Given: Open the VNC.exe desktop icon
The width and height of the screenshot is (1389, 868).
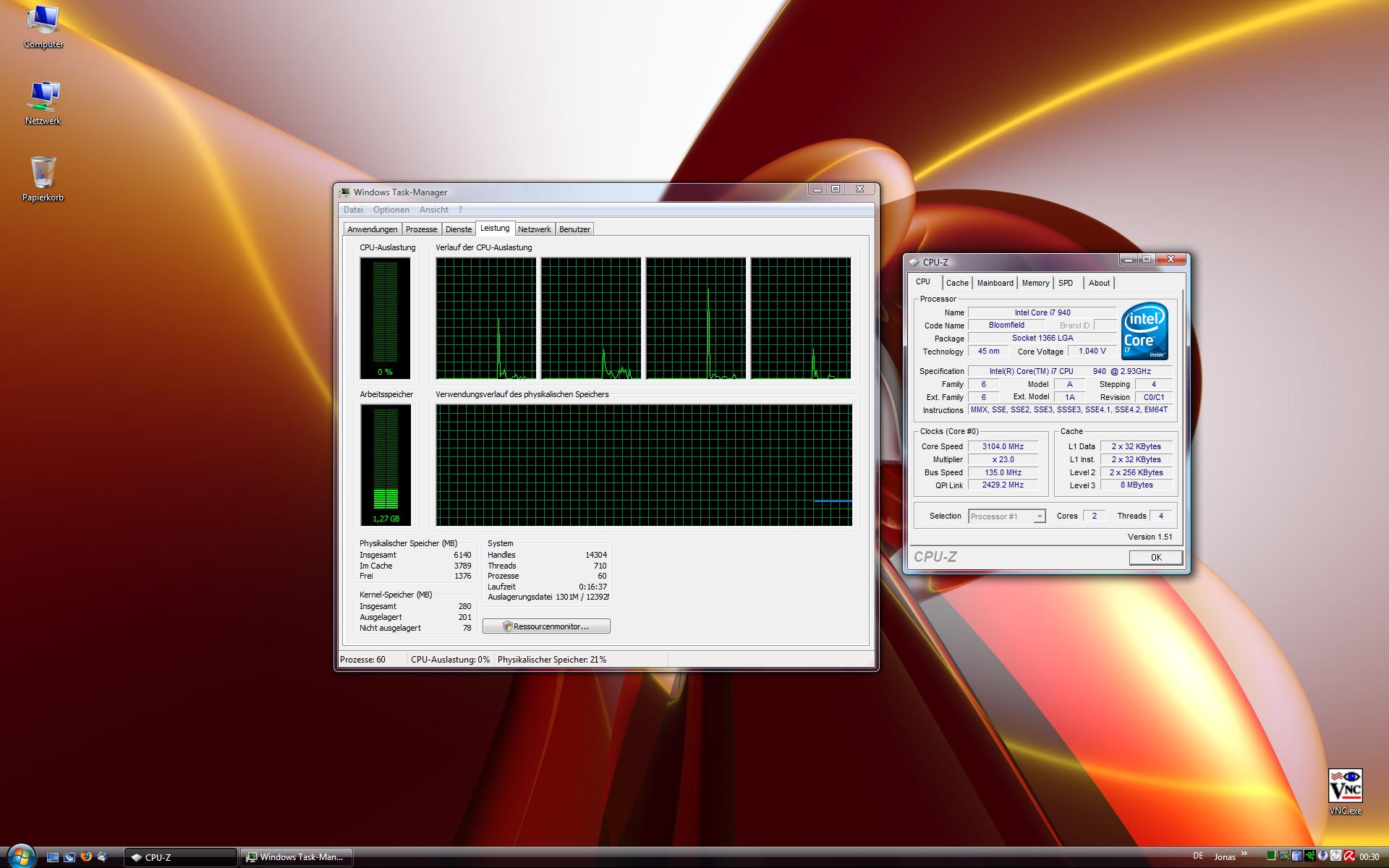Looking at the screenshot, I should (x=1345, y=786).
